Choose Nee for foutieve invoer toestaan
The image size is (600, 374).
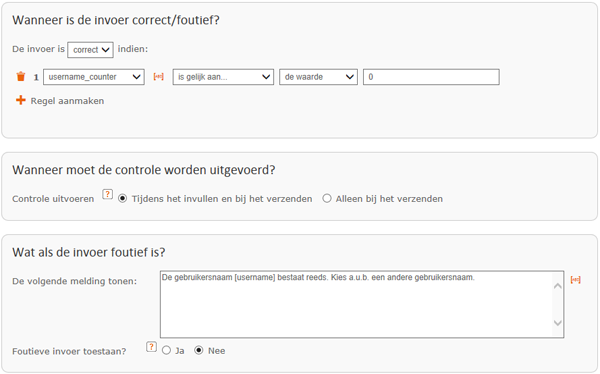click(x=199, y=350)
